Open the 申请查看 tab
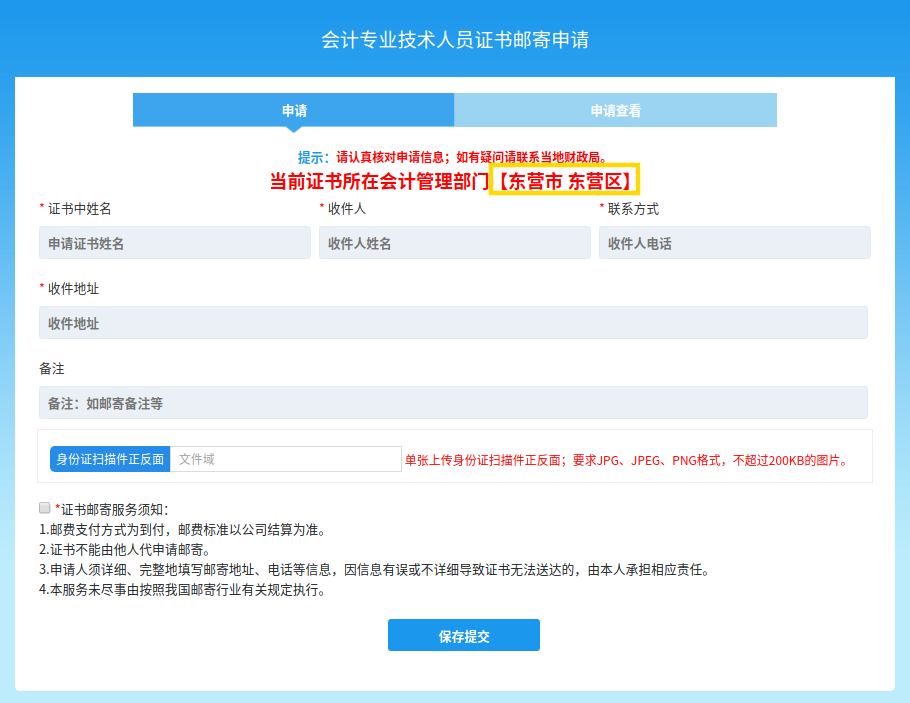This screenshot has width=910, height=703. pyautogui.click(x=615, y=111)
